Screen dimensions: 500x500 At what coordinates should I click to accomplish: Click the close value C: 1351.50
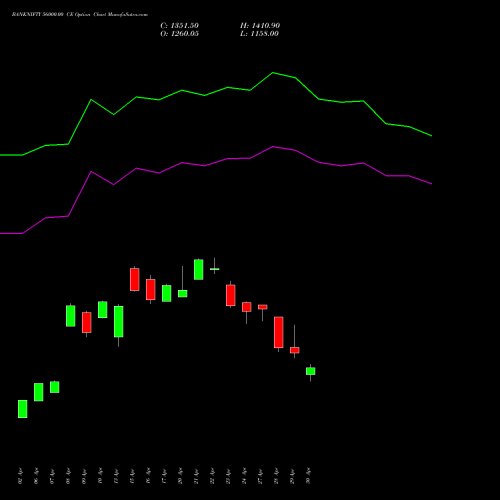[179, 26]
